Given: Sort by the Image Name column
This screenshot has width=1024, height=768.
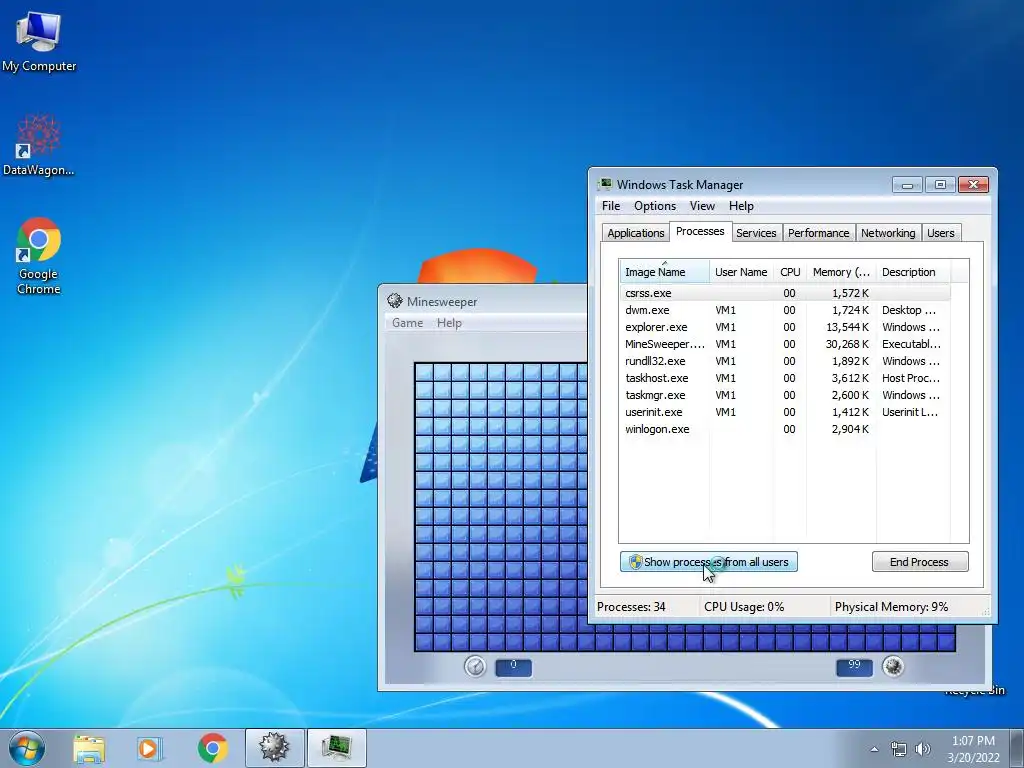Looking at the screenshot, I should [664, 272].
